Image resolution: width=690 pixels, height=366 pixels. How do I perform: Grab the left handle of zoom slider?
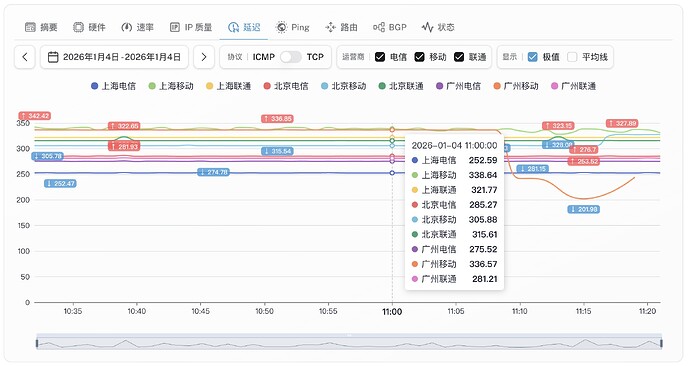(37, 343)
